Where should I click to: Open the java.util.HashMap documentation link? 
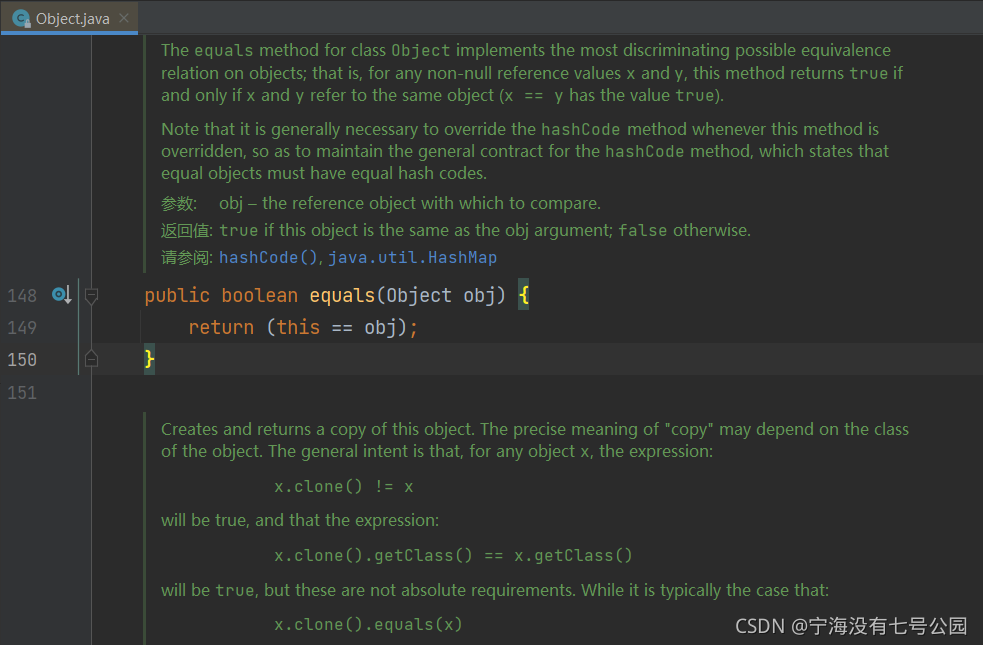[413, 258]
